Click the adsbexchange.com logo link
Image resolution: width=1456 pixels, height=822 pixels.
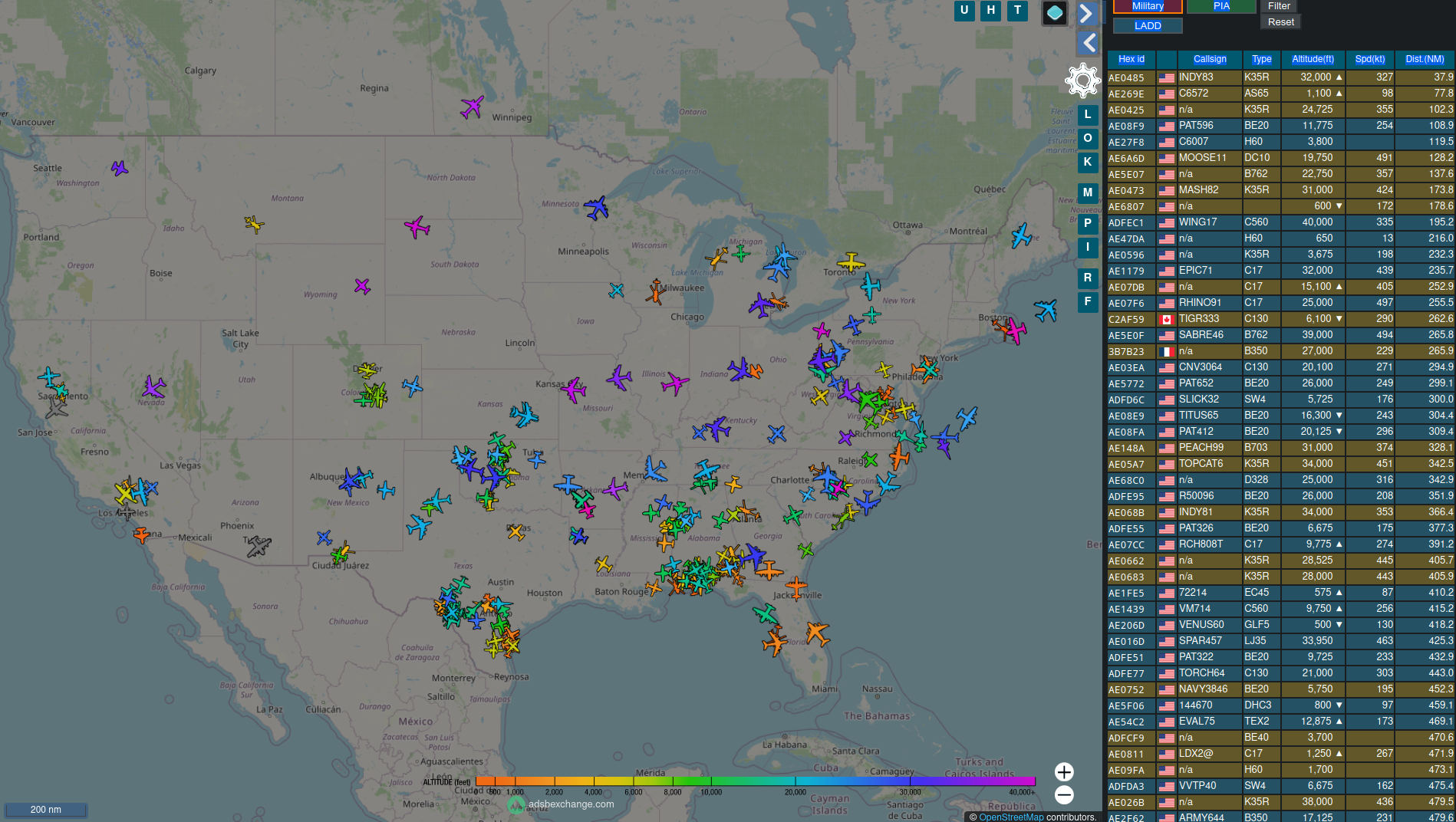pyautogui.click(x=562, y=804)
